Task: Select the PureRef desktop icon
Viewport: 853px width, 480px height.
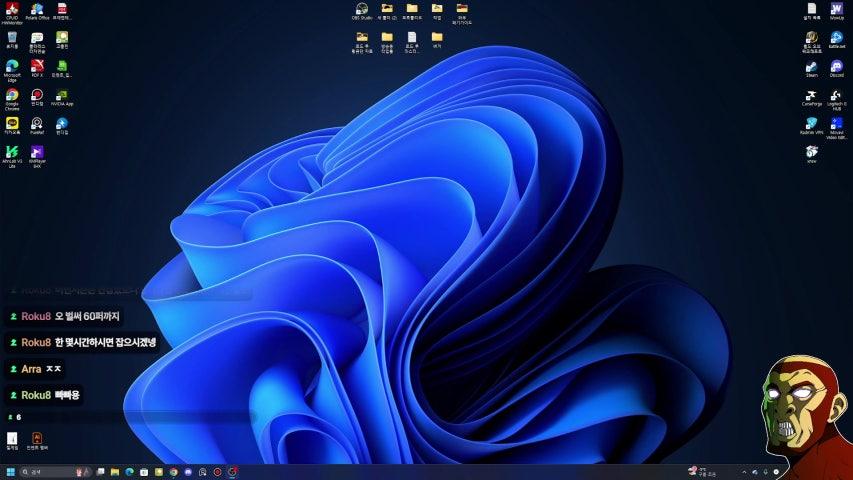Action: tap(37, 124)
